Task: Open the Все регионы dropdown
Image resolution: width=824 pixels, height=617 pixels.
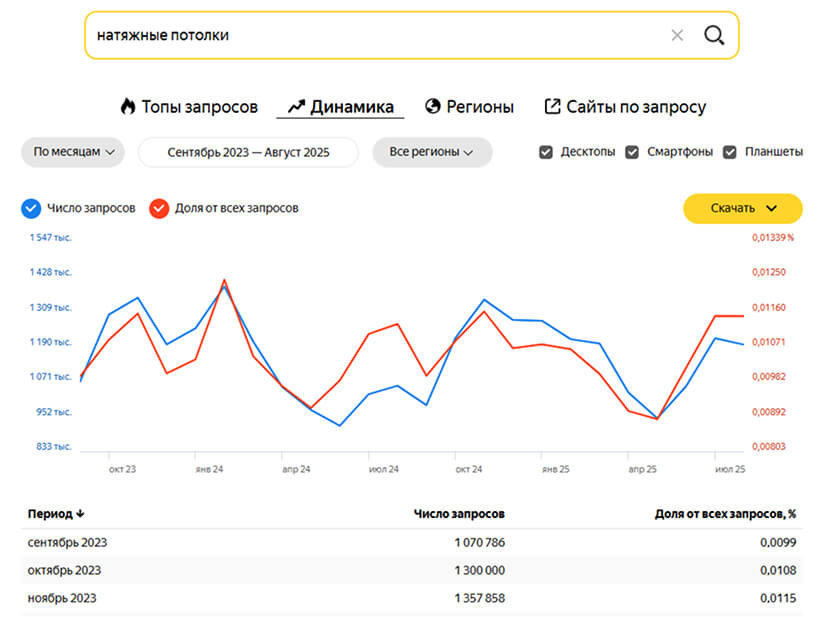Action: (432, 152)
